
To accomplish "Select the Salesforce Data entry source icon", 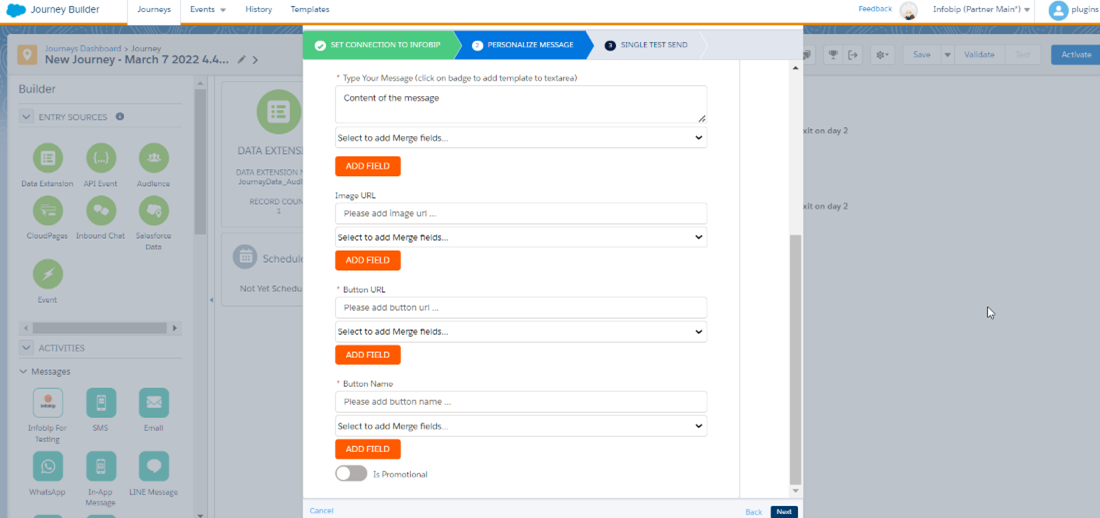I will pyautogui.click(x=154, y=211).
